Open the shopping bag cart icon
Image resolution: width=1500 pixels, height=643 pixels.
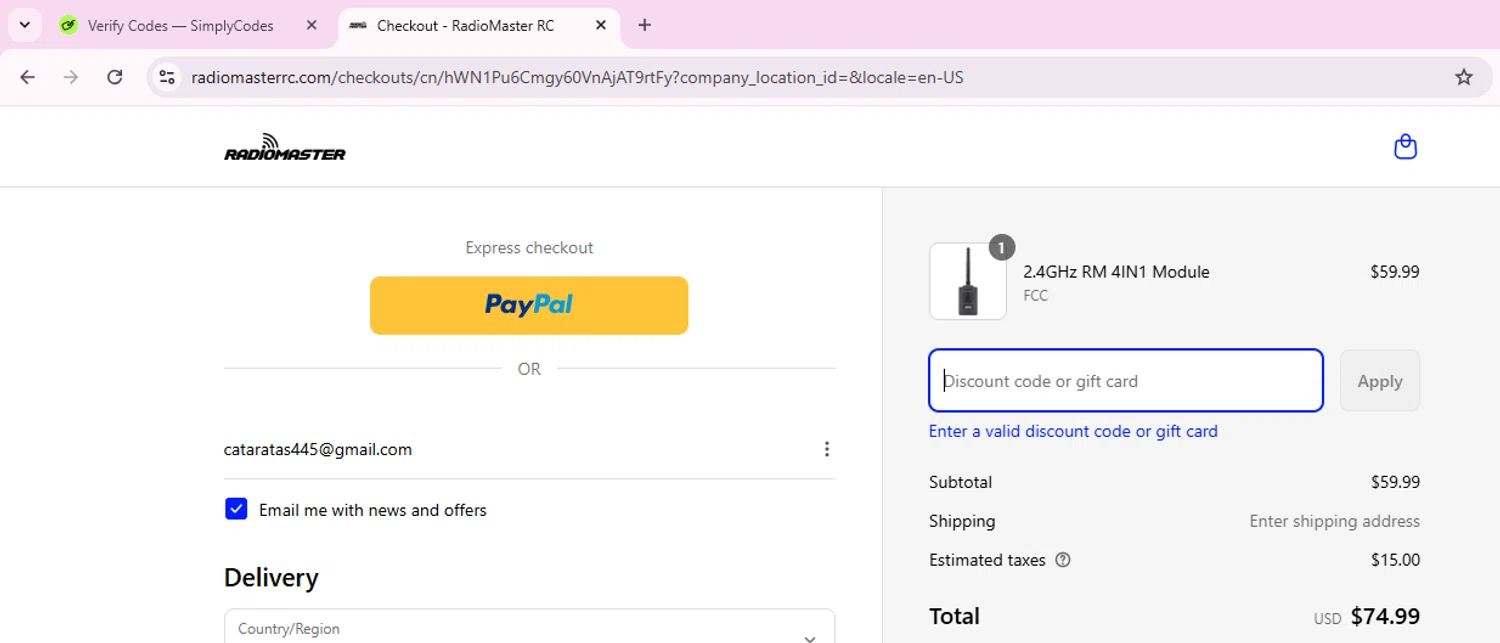pyautogui.click(x=1405, y=147)
